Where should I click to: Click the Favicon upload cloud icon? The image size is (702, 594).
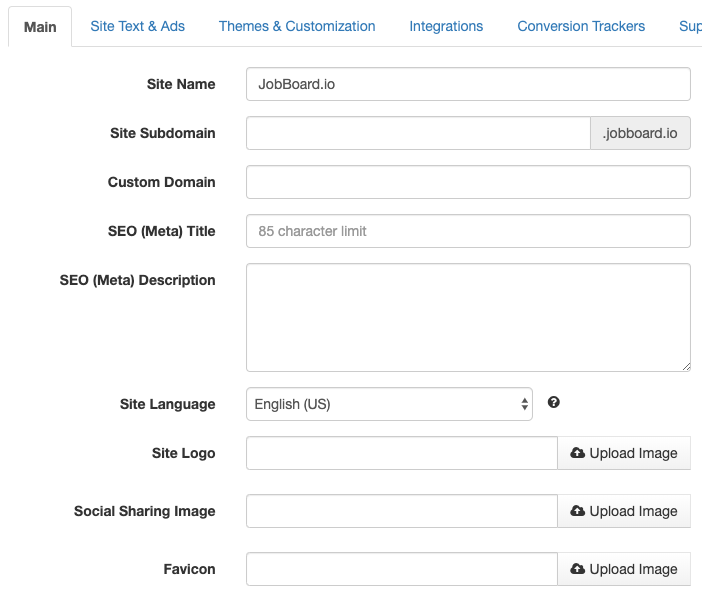point(578,569)
